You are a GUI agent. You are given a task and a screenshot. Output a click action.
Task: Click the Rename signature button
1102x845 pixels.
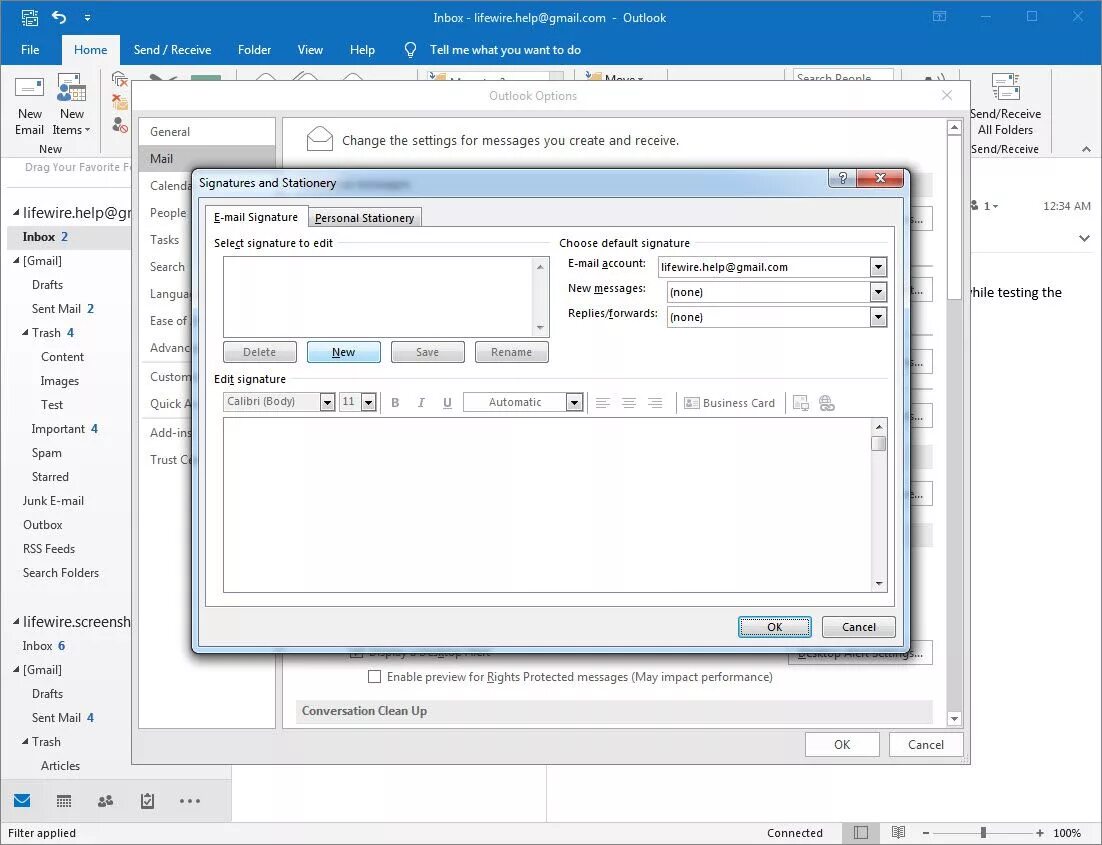point(511,352)
